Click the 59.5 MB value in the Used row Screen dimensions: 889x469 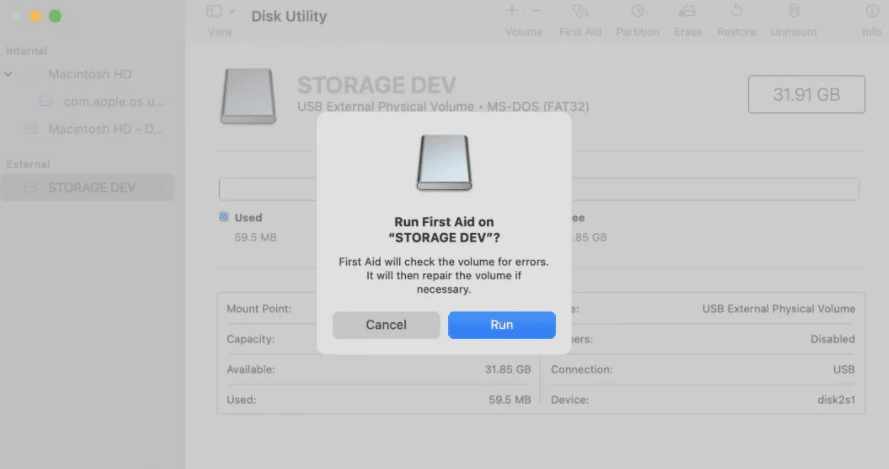(510, 400)
